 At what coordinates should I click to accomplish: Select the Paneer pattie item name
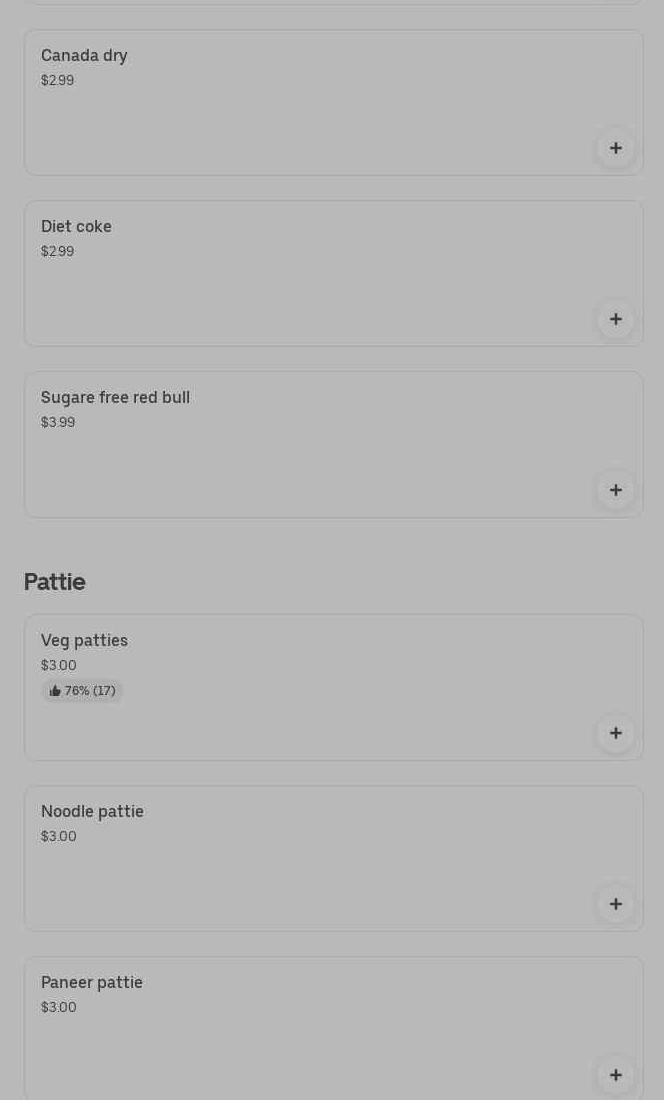point(92,983)
